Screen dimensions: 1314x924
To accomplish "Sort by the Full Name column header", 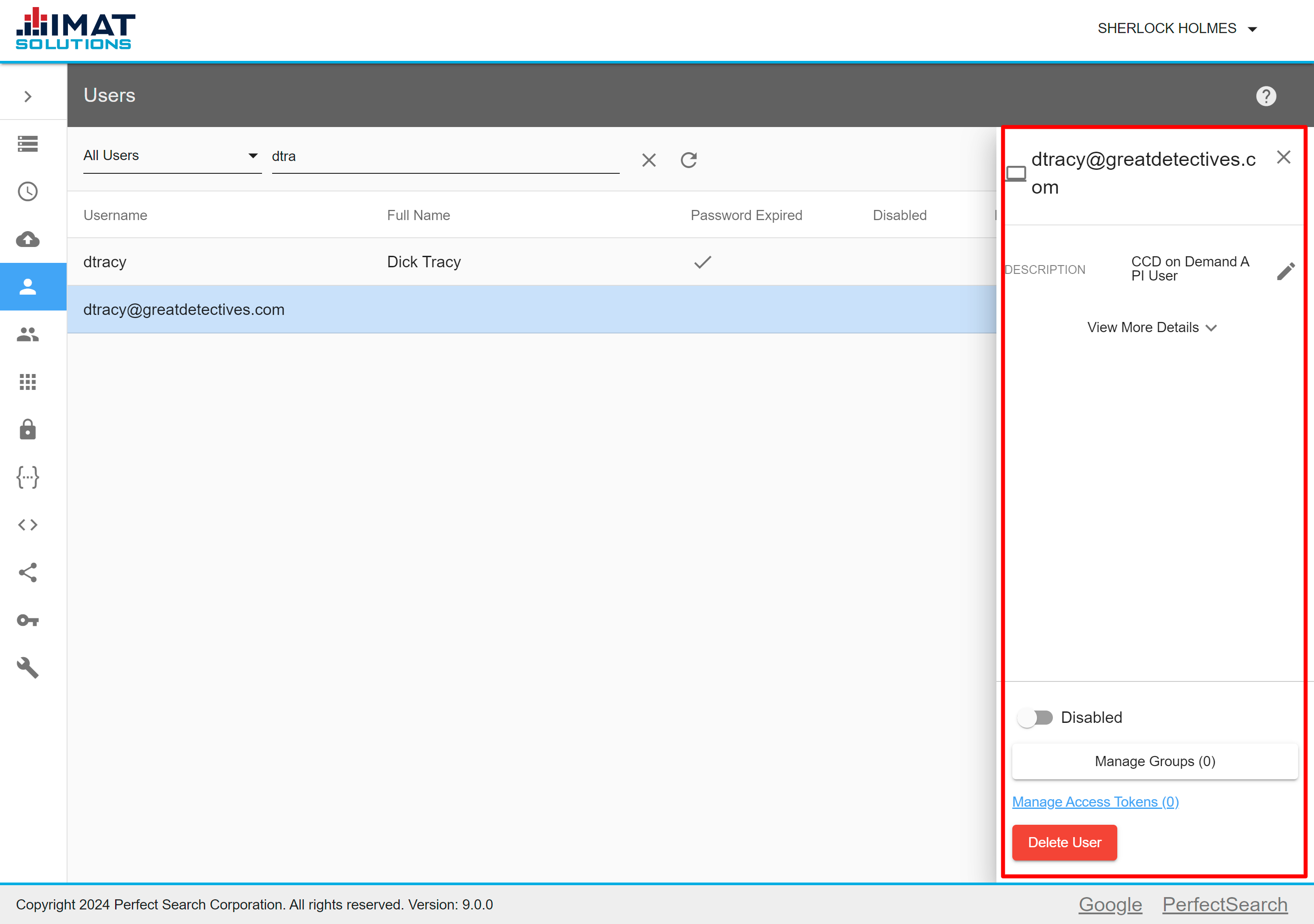I will [418, 215].
